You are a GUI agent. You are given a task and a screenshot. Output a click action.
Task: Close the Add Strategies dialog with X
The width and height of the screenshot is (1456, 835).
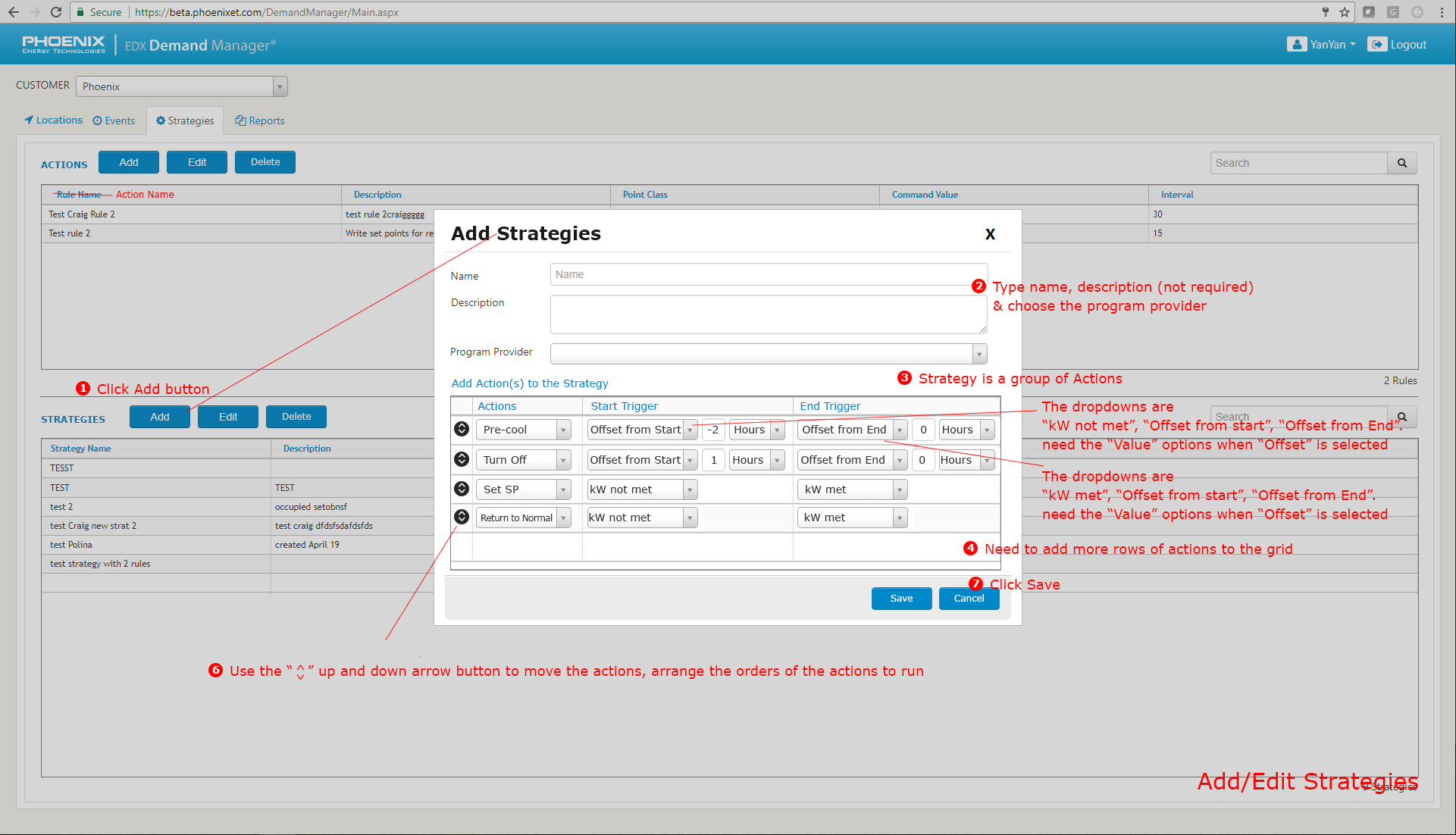[989, 234]
